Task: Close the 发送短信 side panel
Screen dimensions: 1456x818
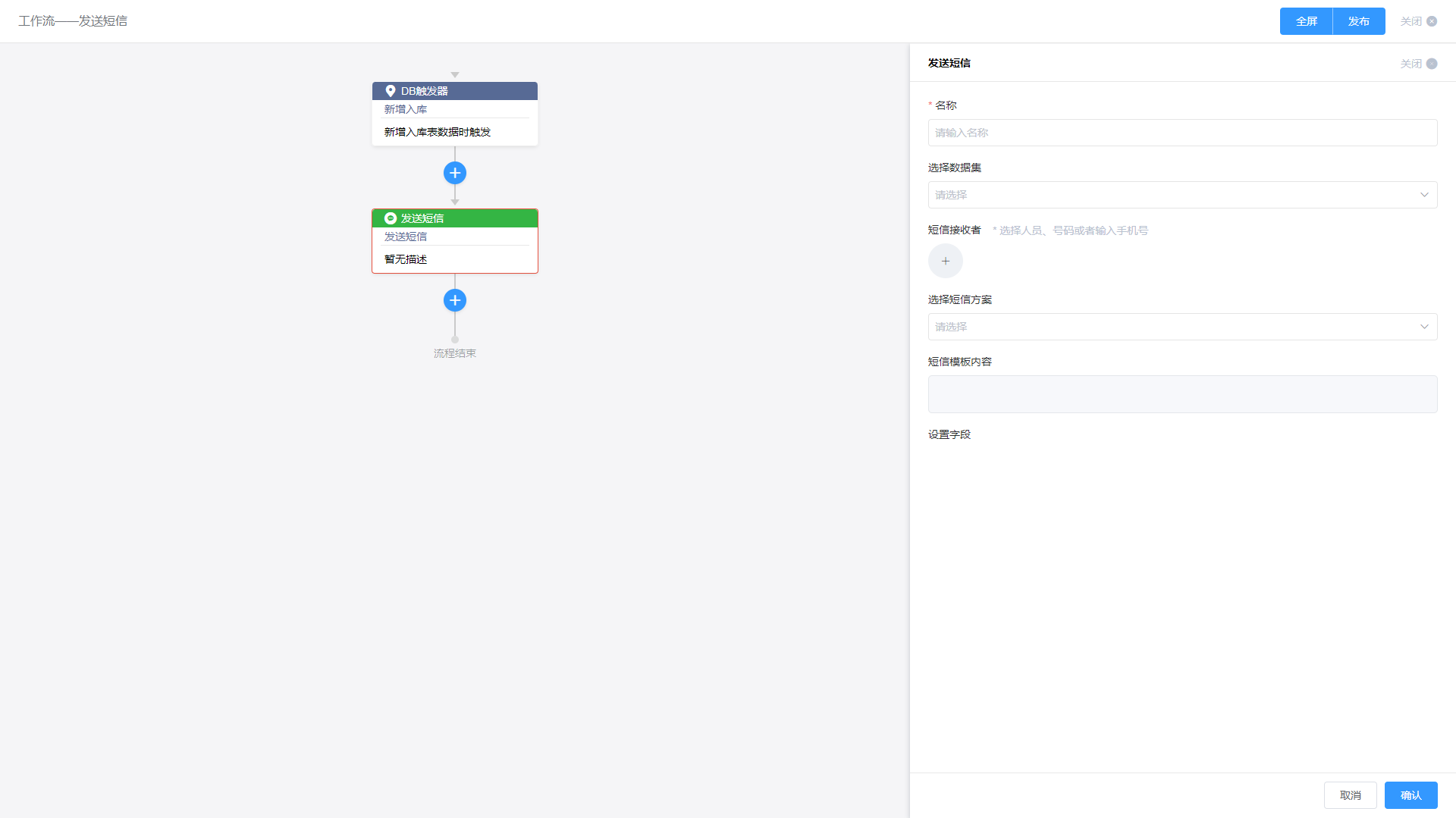Action: 1418,64
